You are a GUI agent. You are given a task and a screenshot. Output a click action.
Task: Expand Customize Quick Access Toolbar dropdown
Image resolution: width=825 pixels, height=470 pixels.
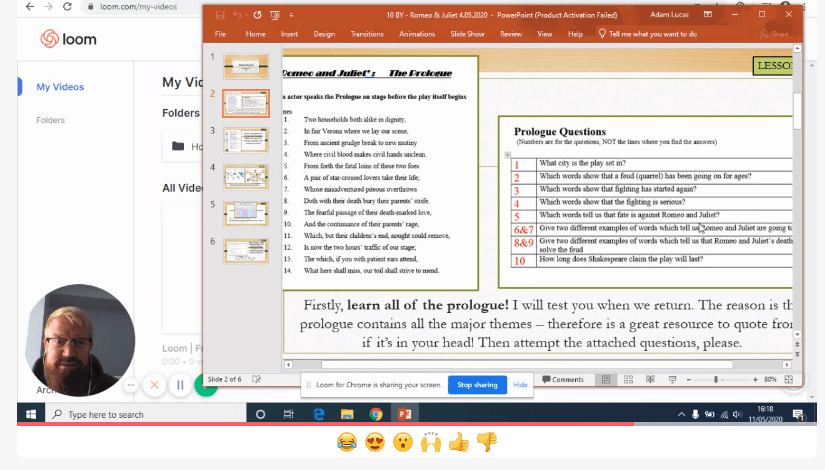tap(294, 15)
